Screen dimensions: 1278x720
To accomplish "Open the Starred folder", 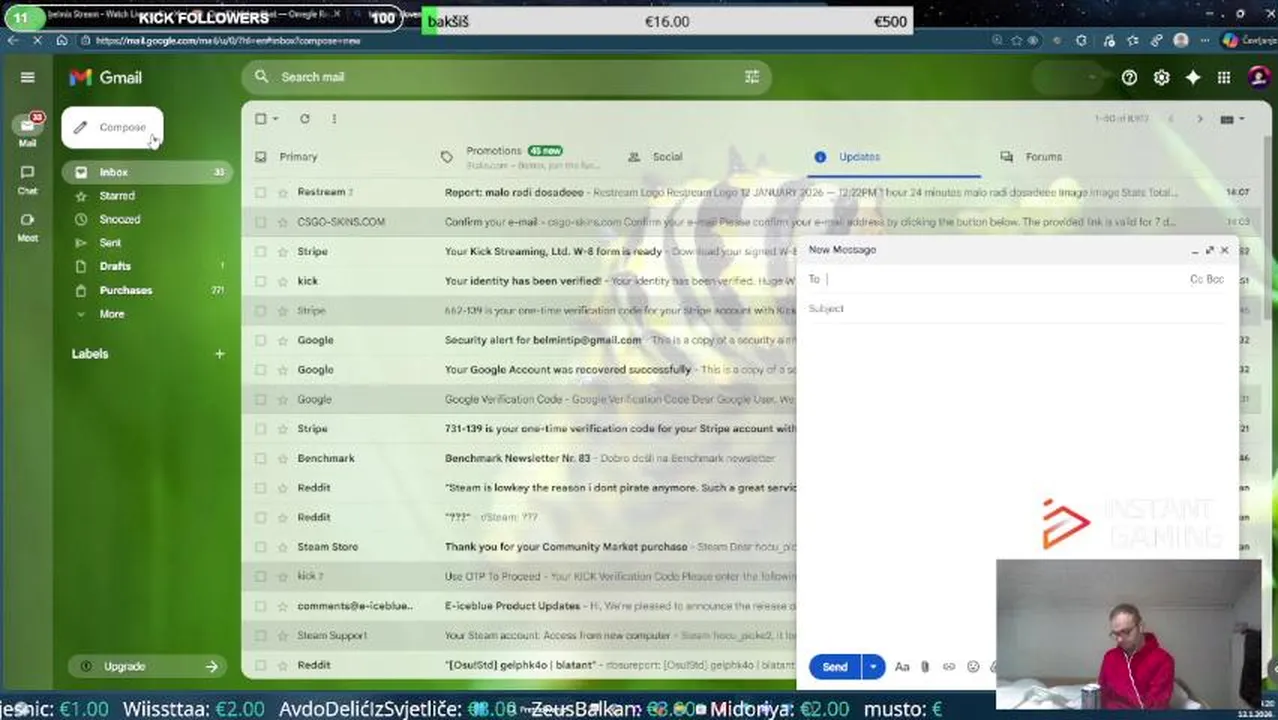I will tap(117, 196).
